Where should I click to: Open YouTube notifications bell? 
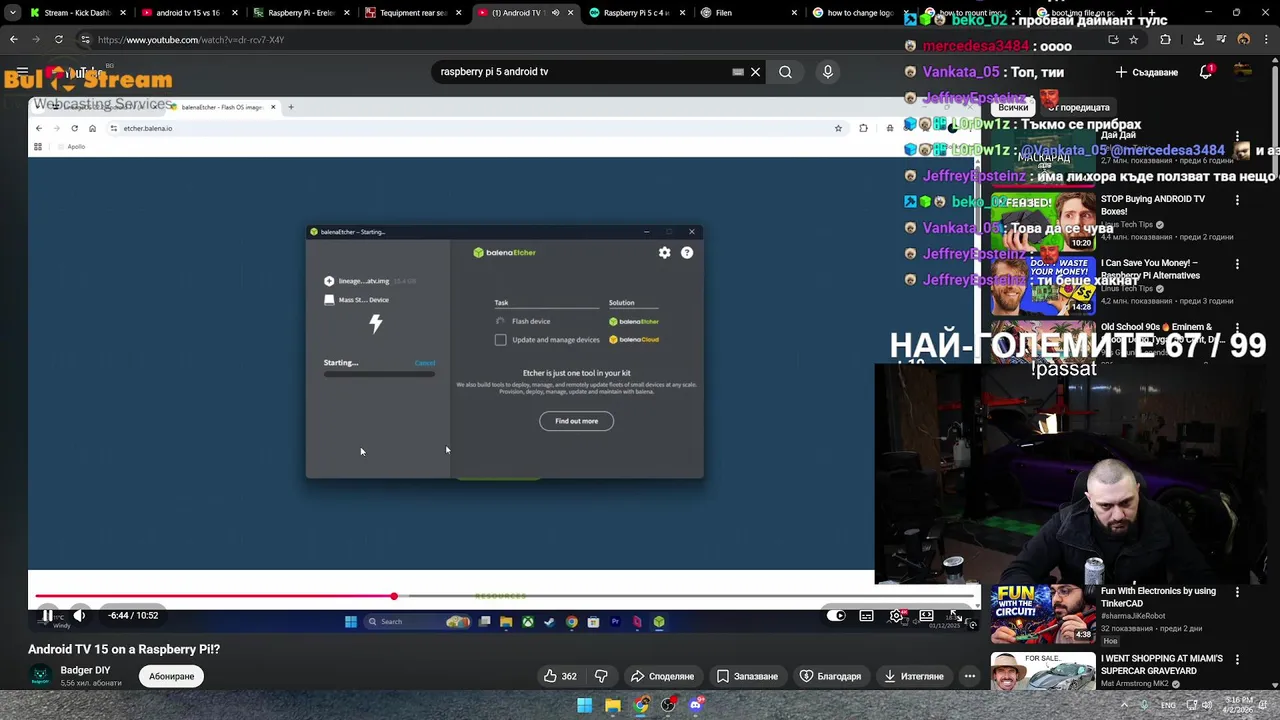pos(1206,72)
